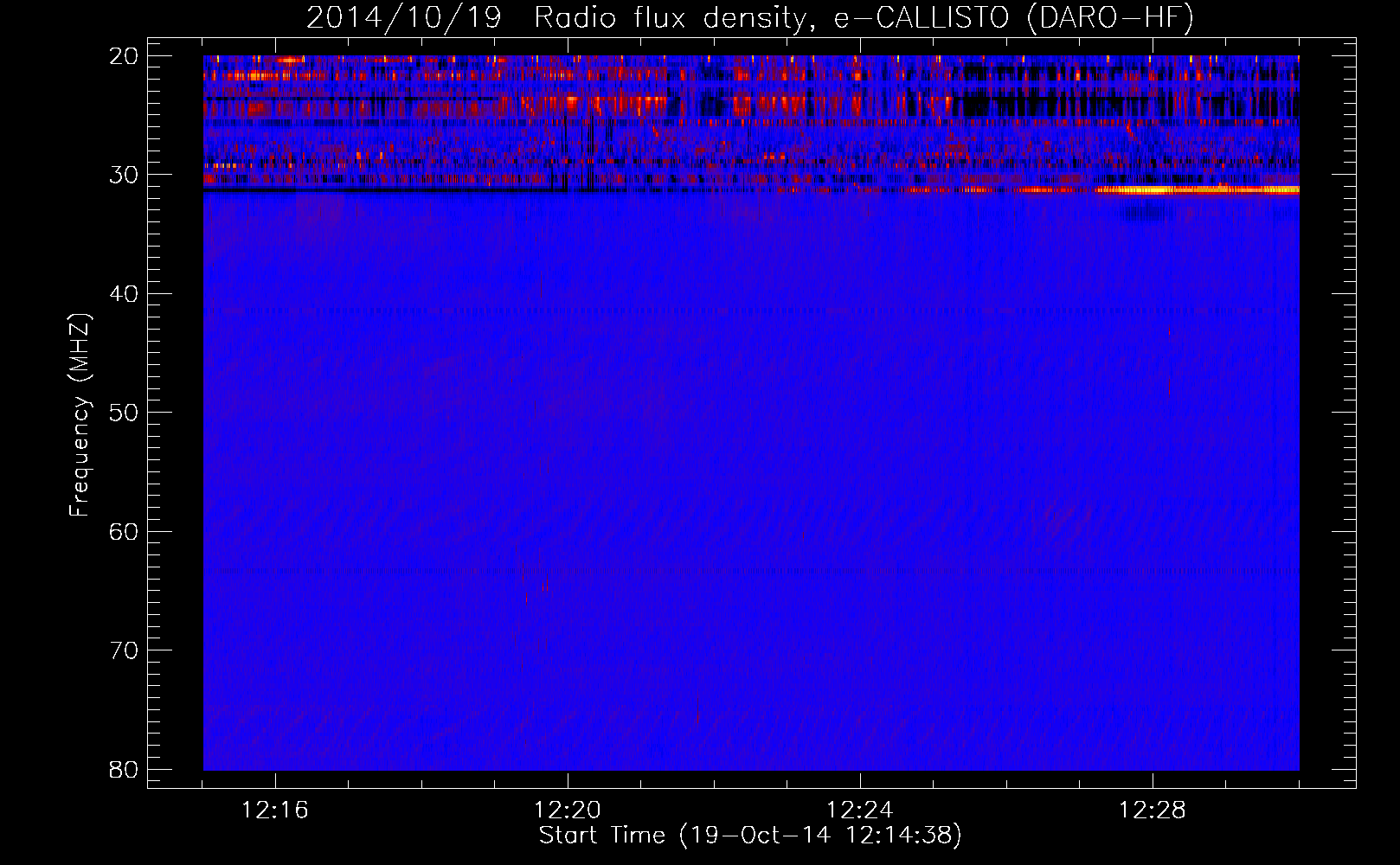The image size is (1400, 865).
Task: Click the '70' frequency tick label
Action: click(125, 650)
